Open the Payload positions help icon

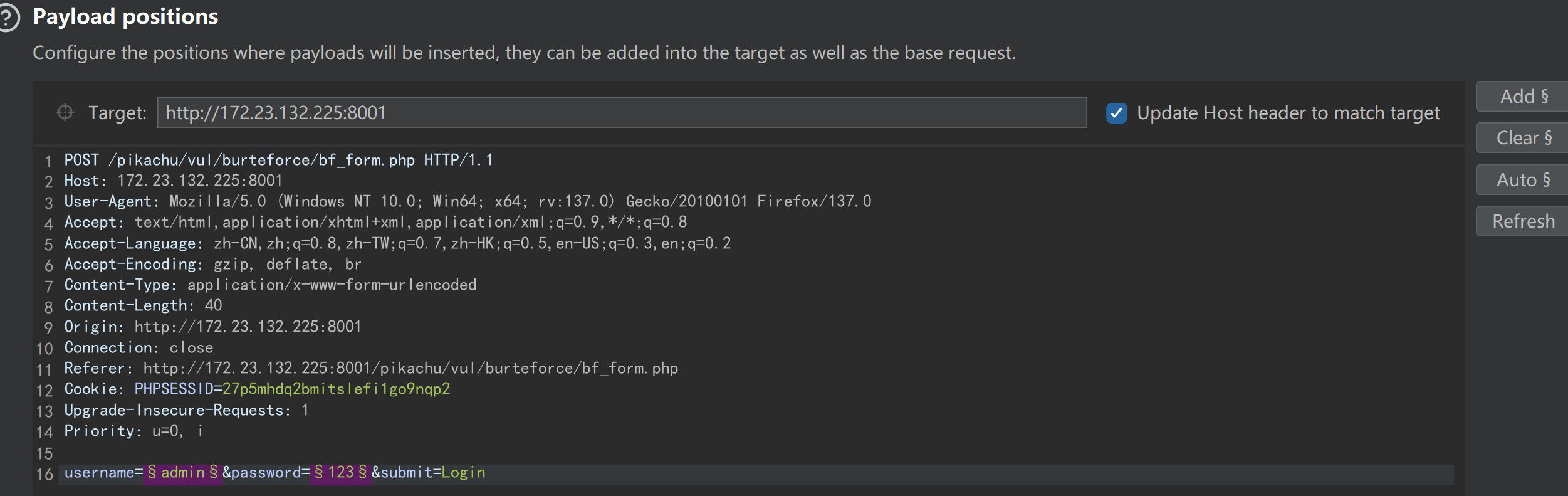(x=8, y=18)
